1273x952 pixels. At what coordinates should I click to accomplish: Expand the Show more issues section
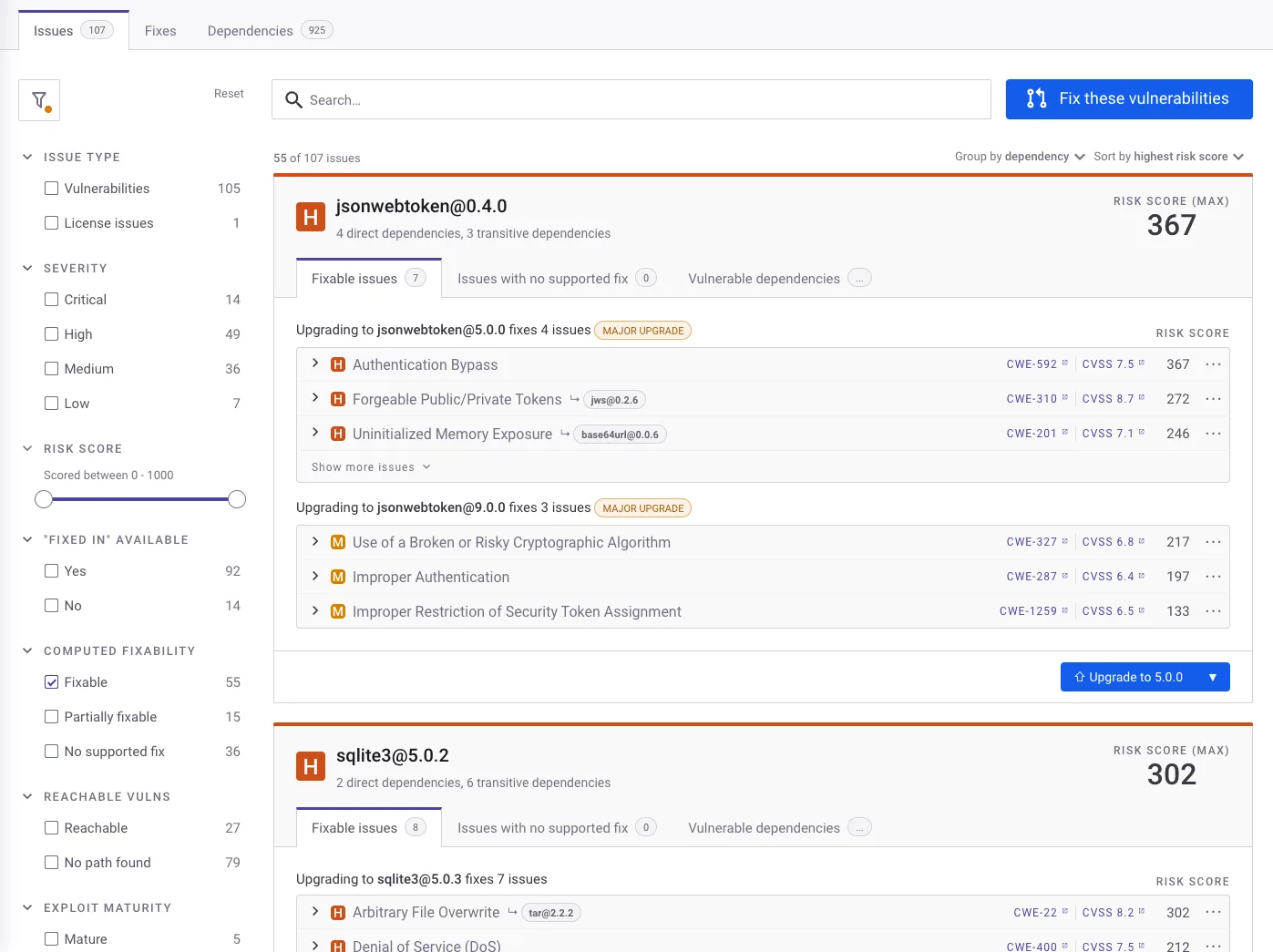(369, 466)
